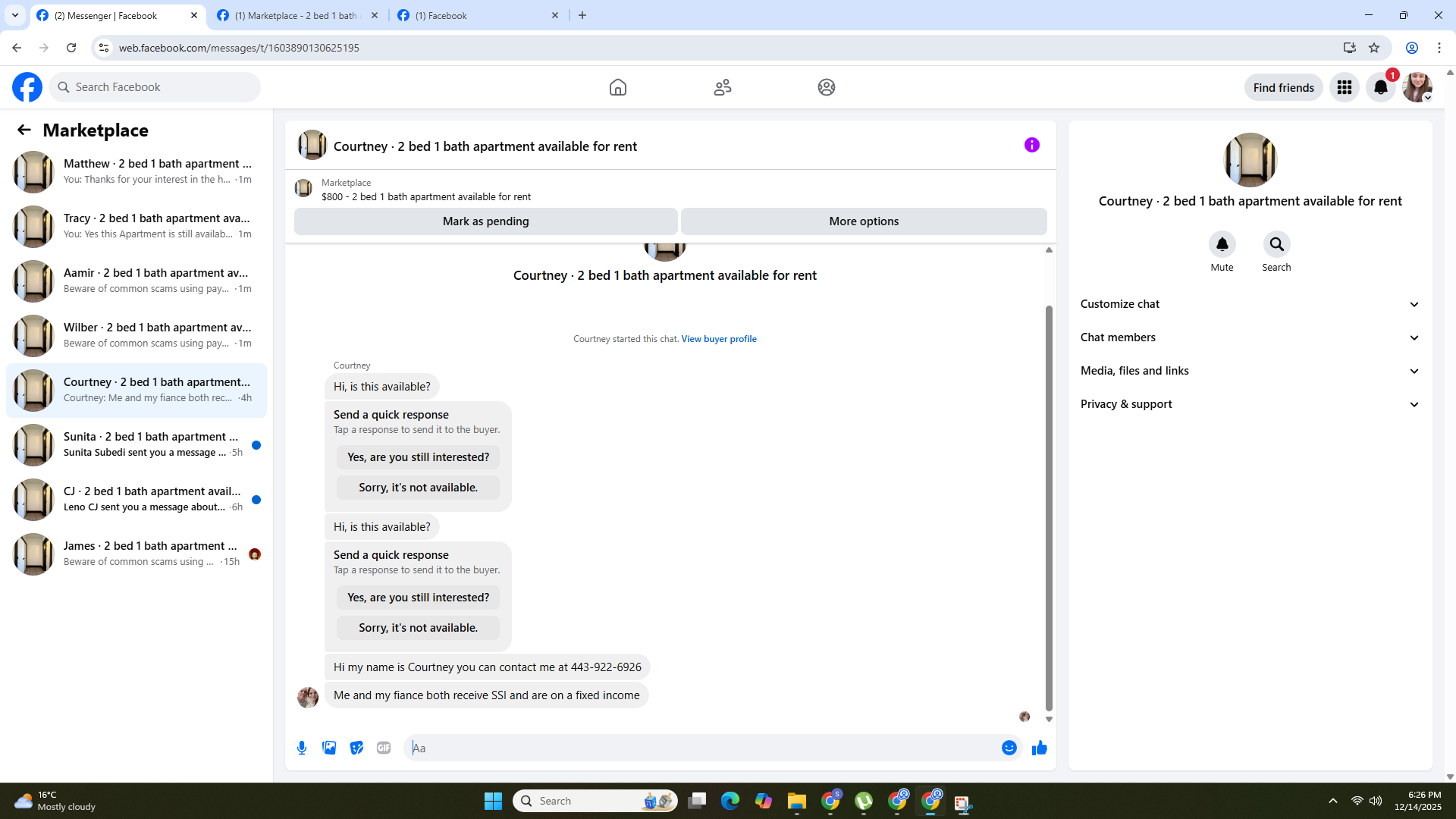Click Mark as pending button
The height and width of the screenshot is (819, 1456).
[485, 221]
